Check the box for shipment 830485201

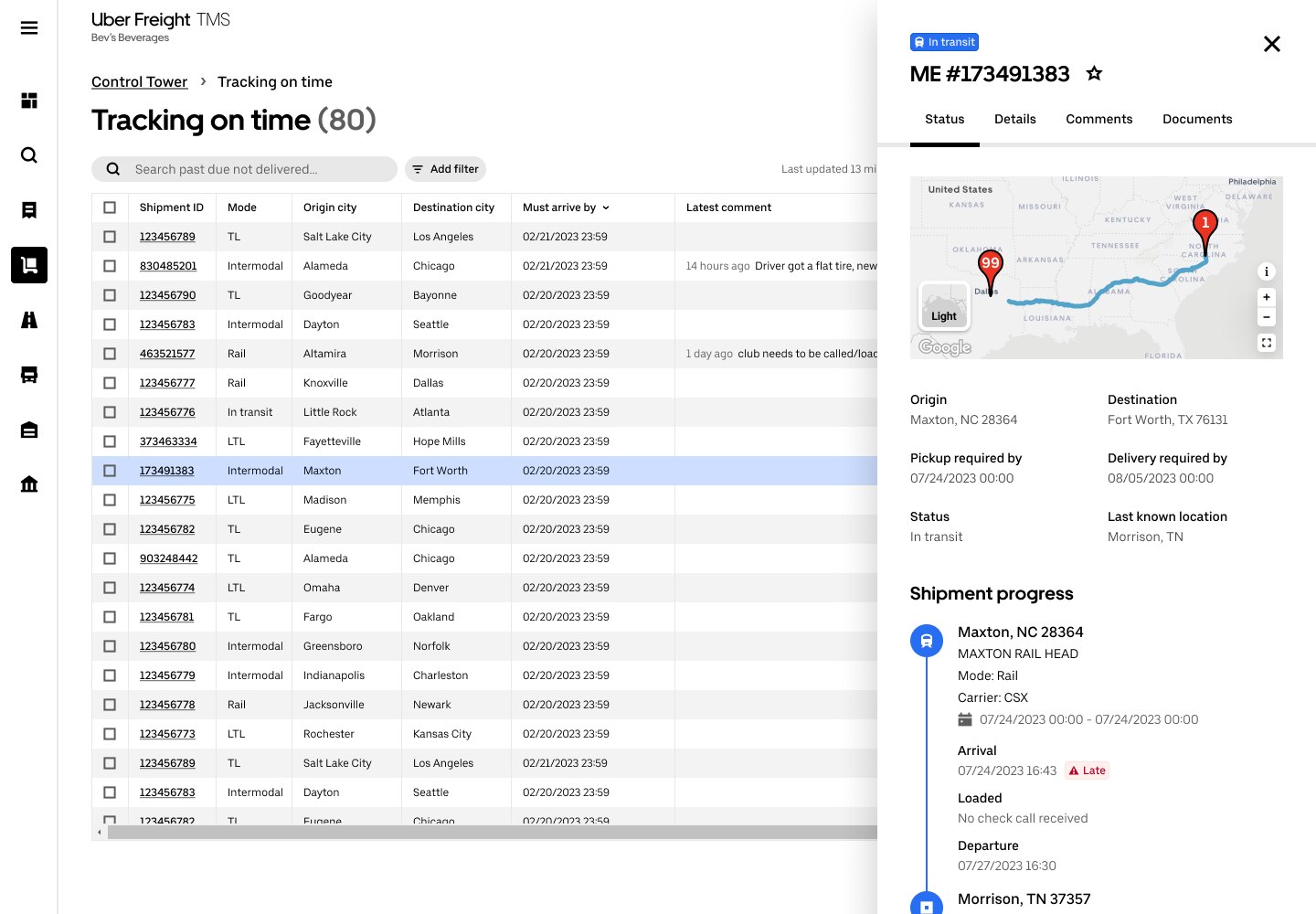click(x=110, y=266)
